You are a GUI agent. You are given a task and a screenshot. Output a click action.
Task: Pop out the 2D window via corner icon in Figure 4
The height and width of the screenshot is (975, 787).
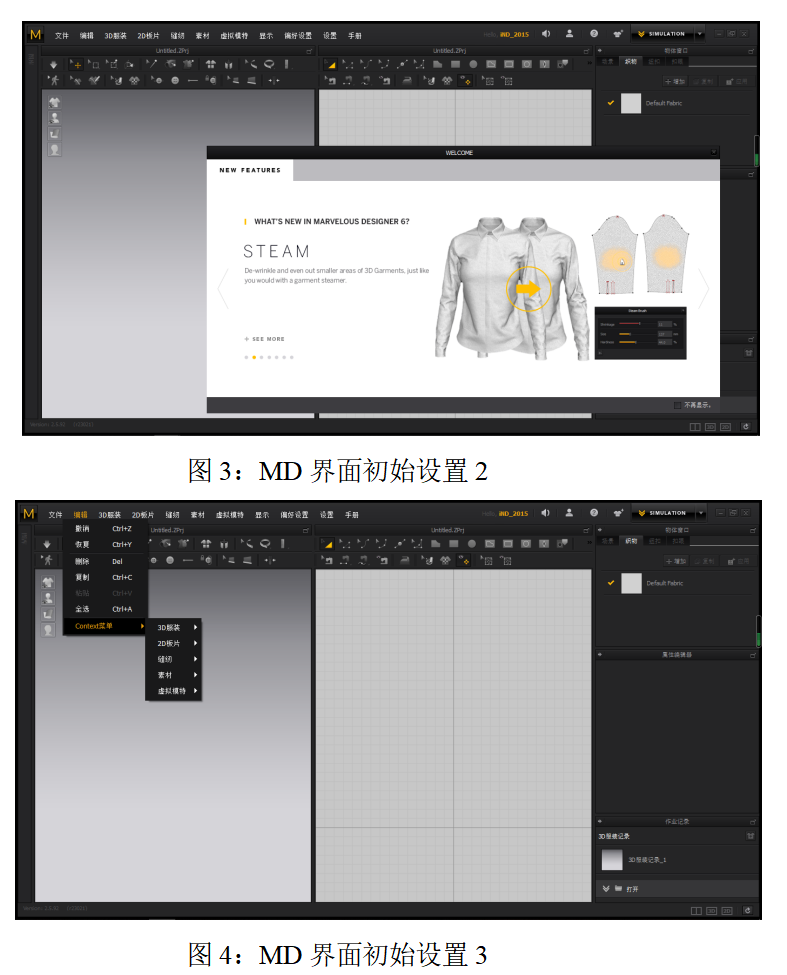pos(586,530)
